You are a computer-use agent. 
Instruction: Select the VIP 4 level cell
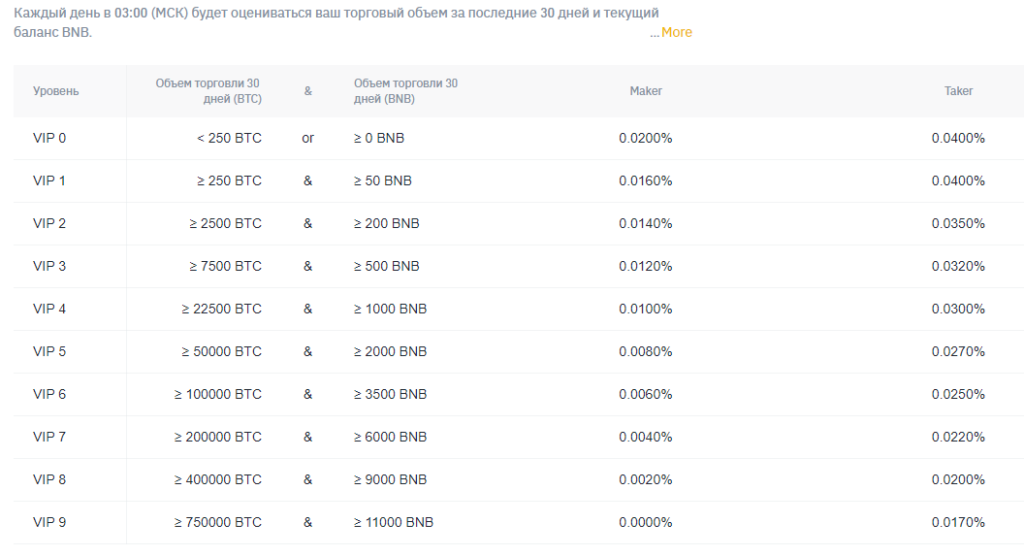tap(49, 309)
